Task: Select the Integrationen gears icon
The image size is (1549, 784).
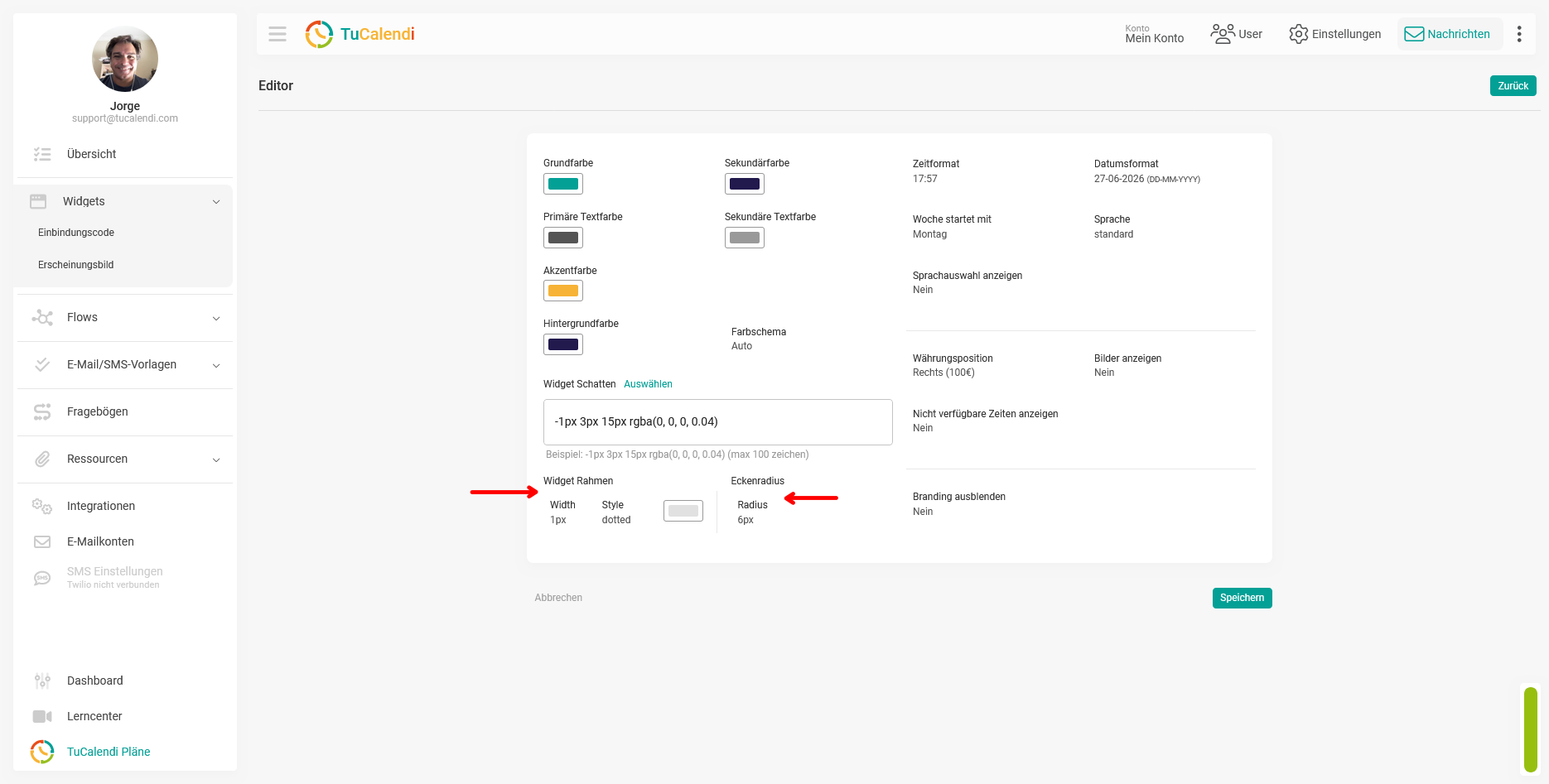Action: tap(42, 506)
